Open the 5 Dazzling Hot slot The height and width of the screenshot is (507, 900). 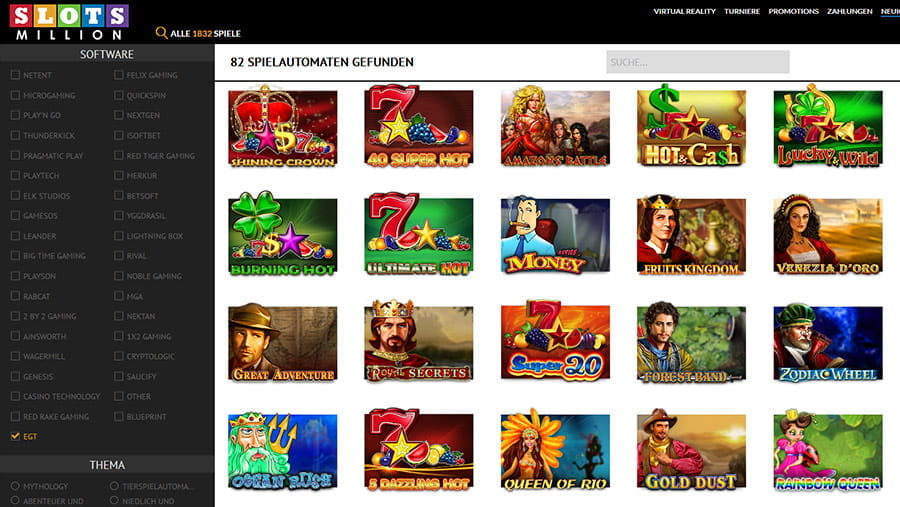click(418, 449)
